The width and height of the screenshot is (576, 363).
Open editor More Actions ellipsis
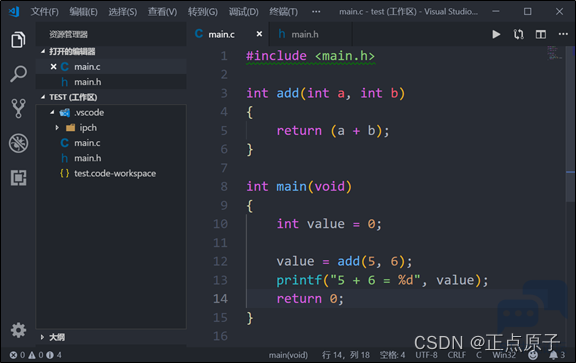point(563,34)
